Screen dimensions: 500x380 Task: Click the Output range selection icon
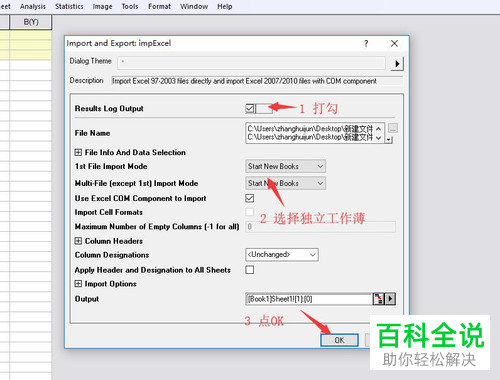pyautogui.click(x=378, y=299)
